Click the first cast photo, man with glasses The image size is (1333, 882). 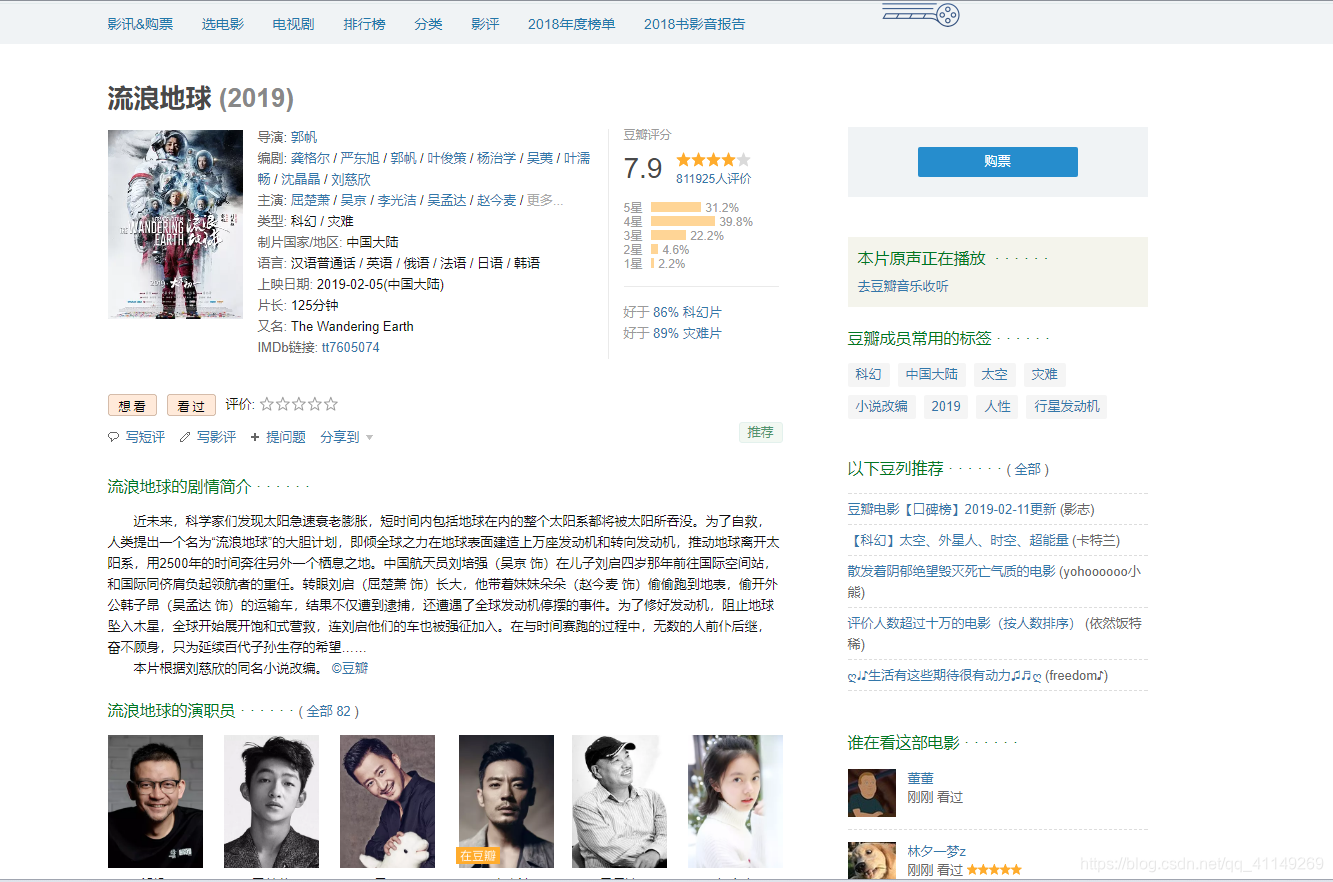point(155,801)
